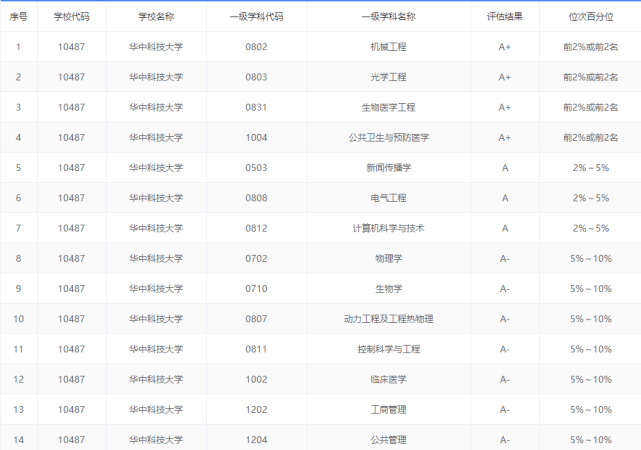This screenshot has width=641, height=450.
Task: Click the 序号 column header
Action: pos(18,17)
